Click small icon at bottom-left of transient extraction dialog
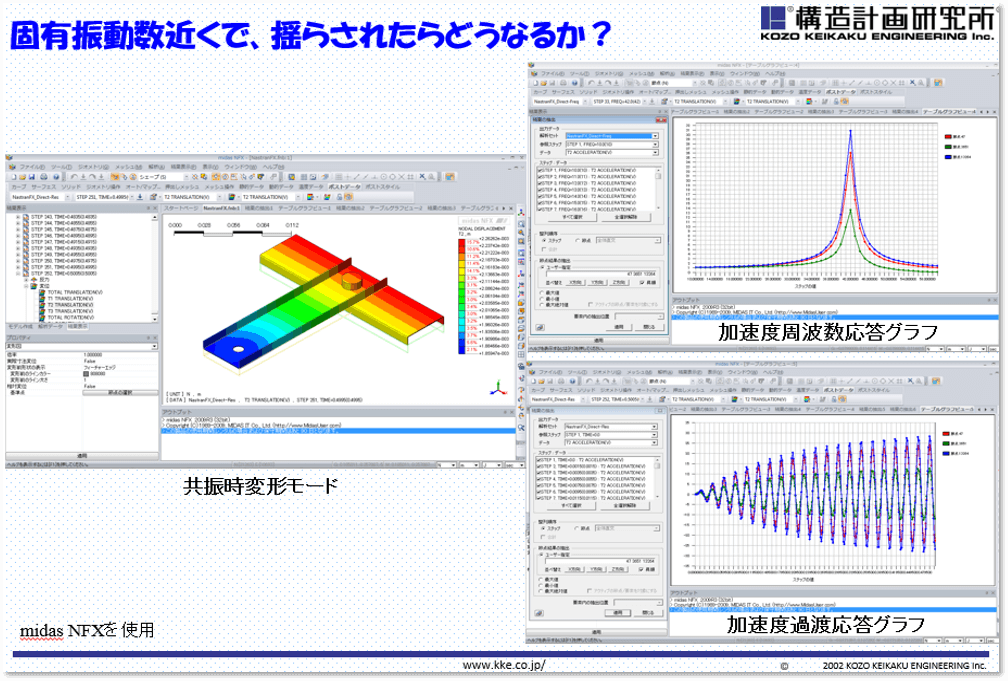The height and width of the screenshot is (681, 1008). 539,613
